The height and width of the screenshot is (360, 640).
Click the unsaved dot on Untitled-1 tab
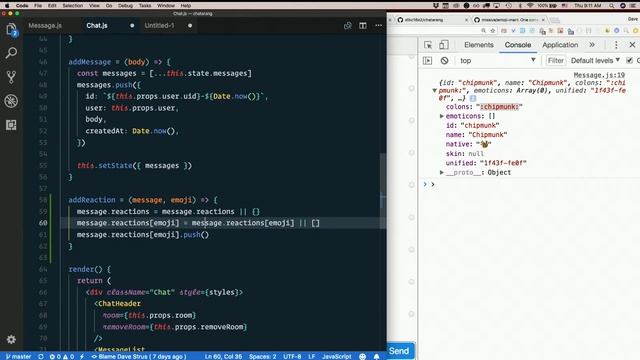[x=190, y=26]
